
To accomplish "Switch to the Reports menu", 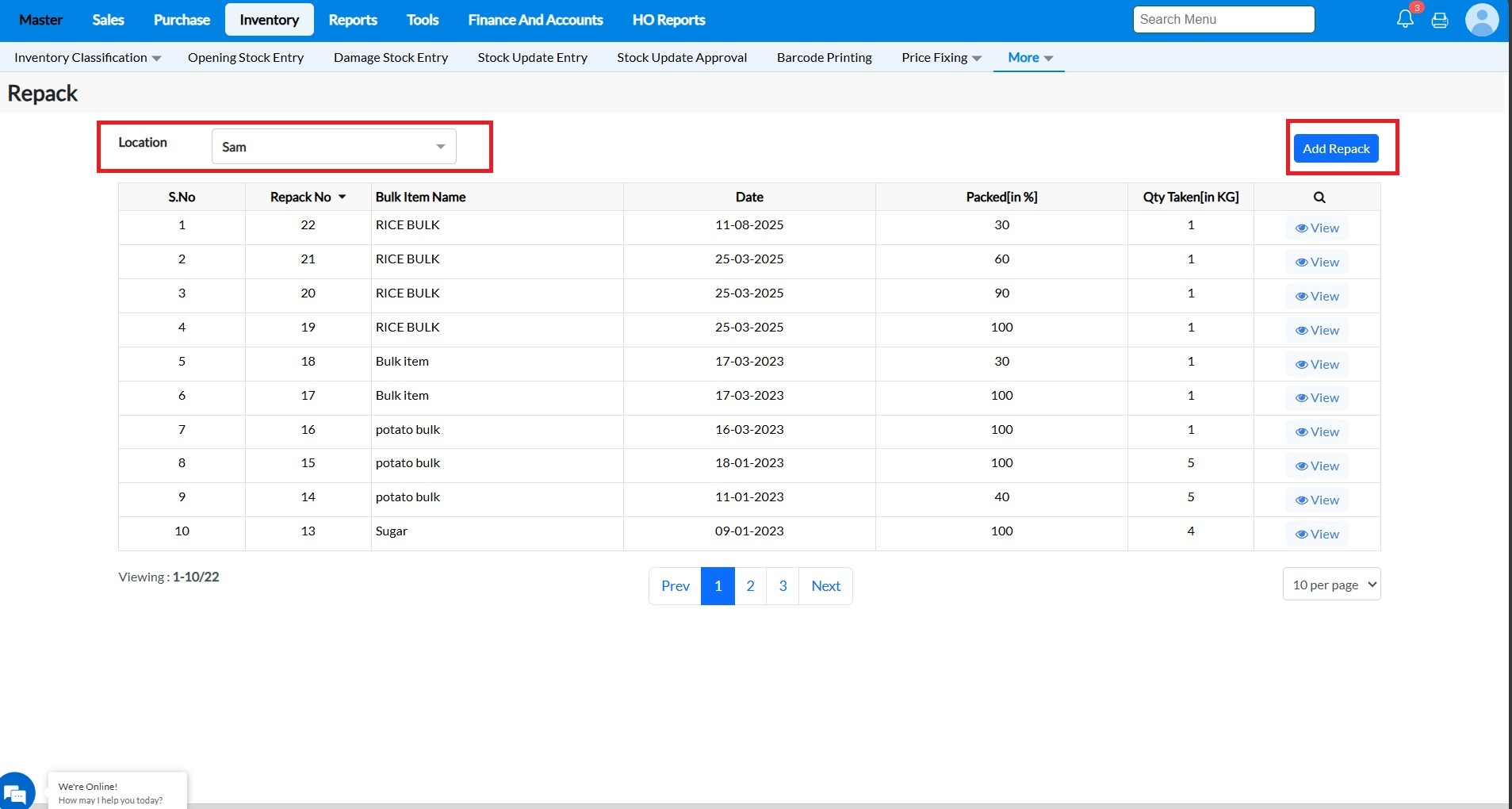I will tap(353, 20).
